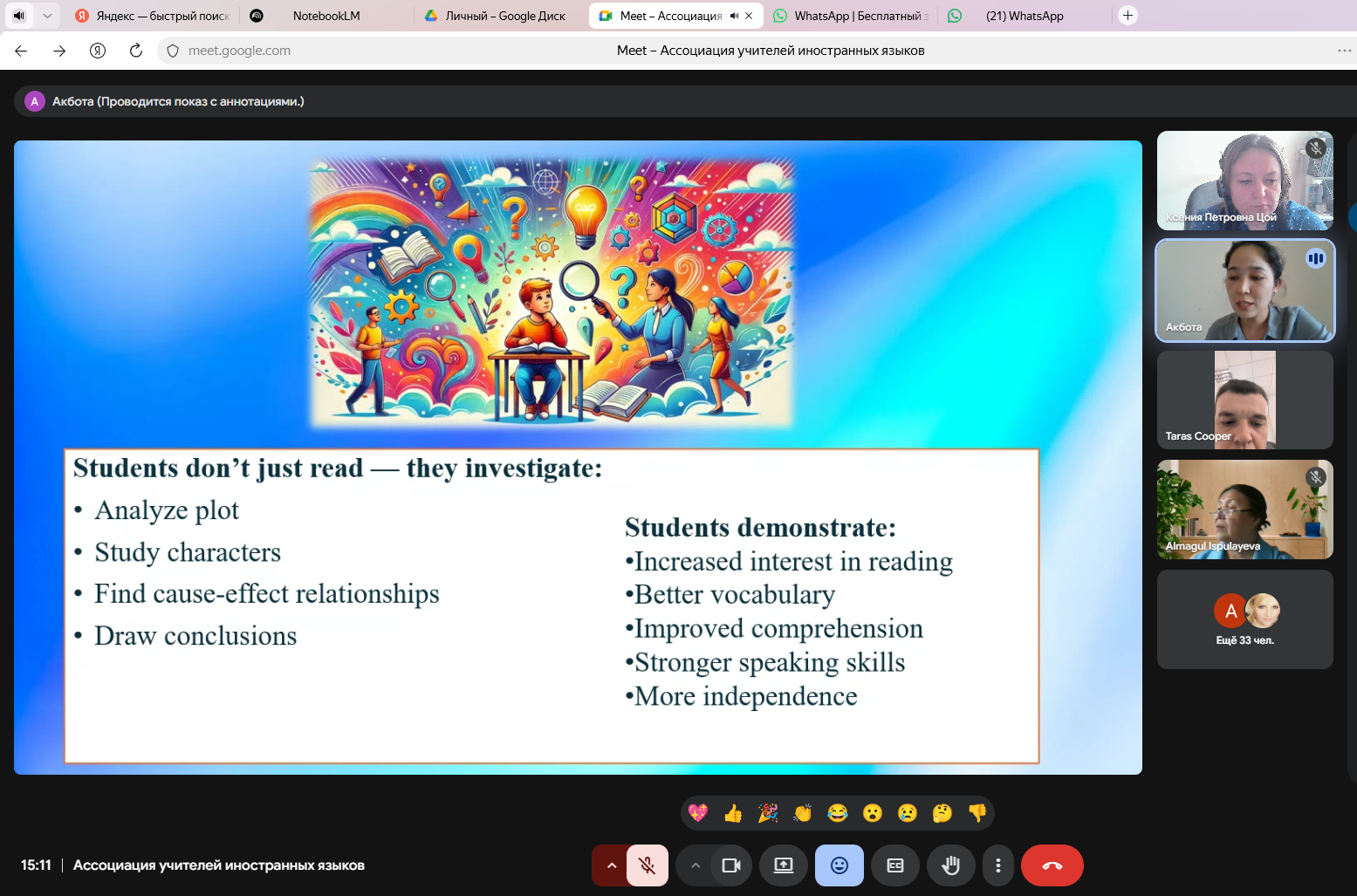Expand the microphone audio settings arrow
Image resolution: width=1357 pixels, height=896 pixels.
[611, 865]
